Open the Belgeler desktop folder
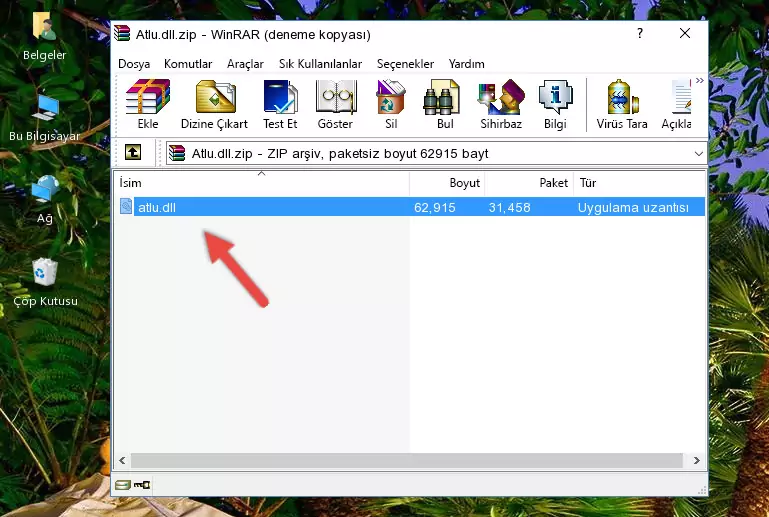 (x=44, y=37)
